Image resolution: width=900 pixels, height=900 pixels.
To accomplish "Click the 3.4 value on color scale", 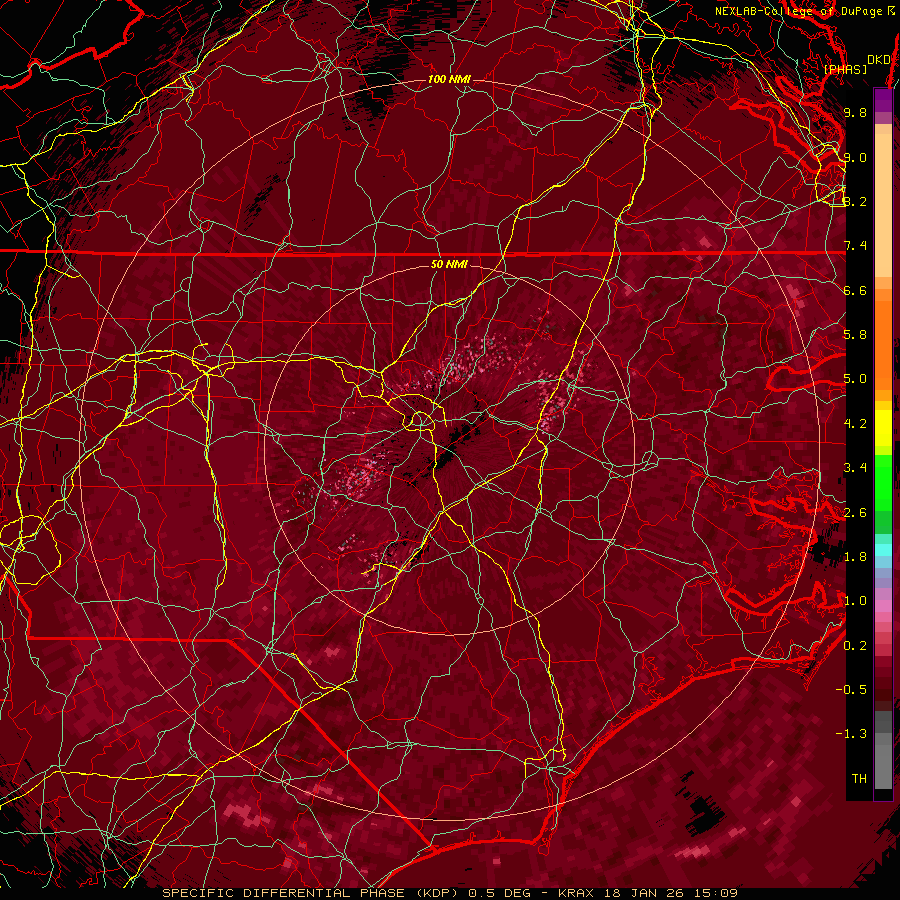I will (855, 468).
